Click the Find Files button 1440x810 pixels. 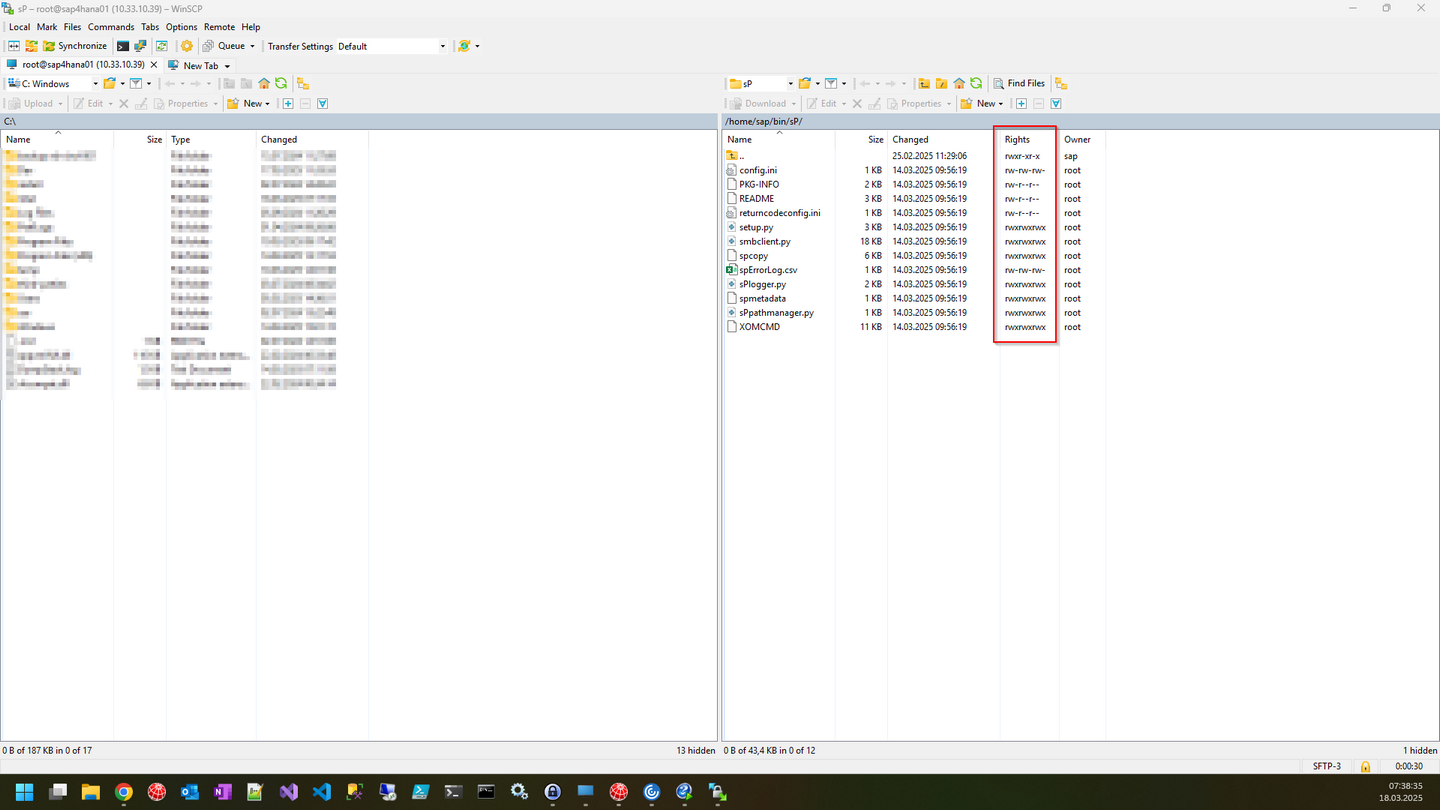coord(1019,84)
